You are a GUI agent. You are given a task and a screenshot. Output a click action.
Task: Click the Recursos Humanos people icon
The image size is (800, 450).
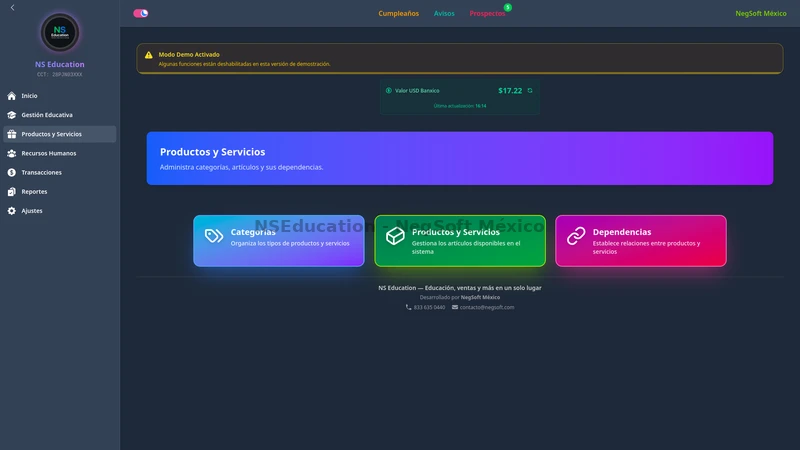[x=12, y=153]
